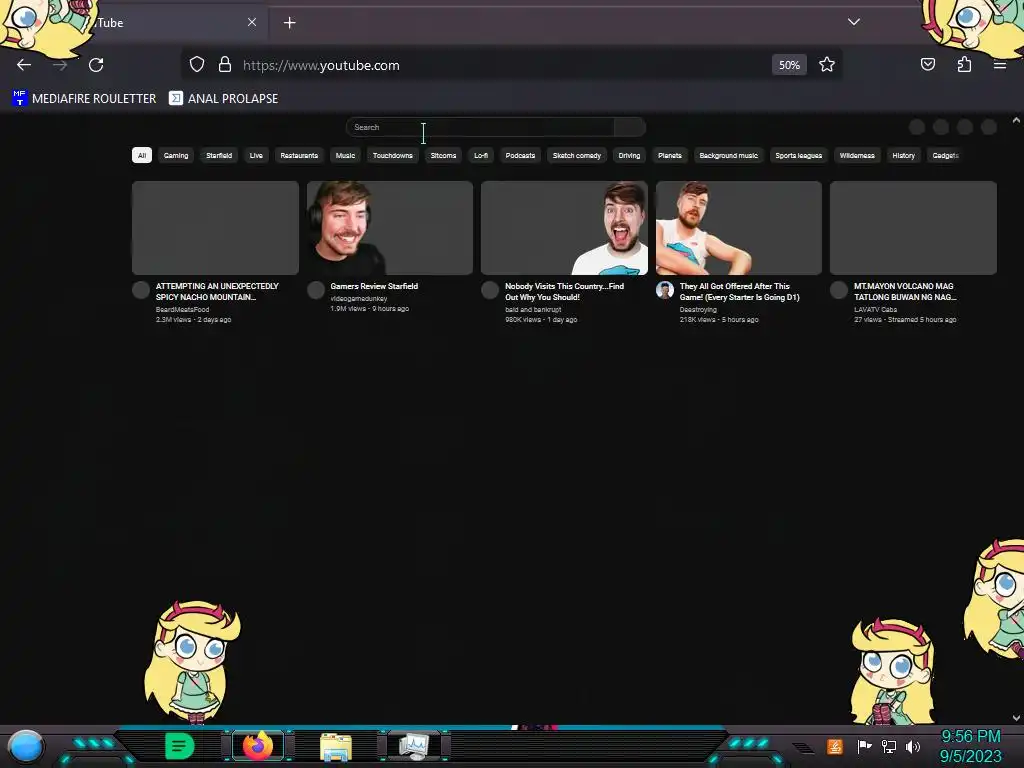Viewport: 1024px width, 768px height.
Task: Focus the YouTube Search field
Action: 479,127
